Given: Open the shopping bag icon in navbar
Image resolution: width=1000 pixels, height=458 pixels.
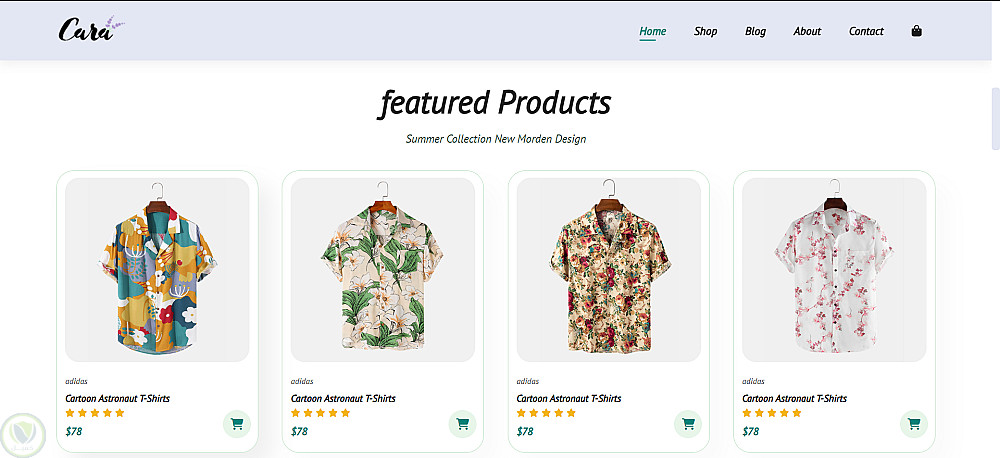Looking at the screenshot, I should click(x=917, y=31).
